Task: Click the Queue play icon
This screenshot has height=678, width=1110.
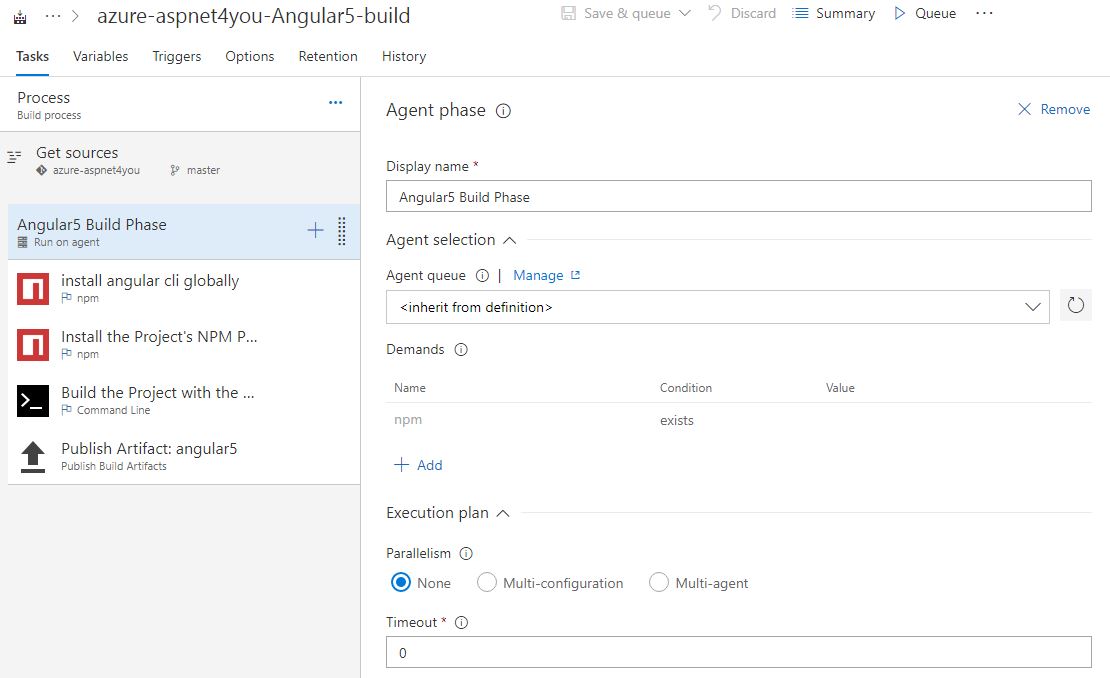Action: pos(900,13)
